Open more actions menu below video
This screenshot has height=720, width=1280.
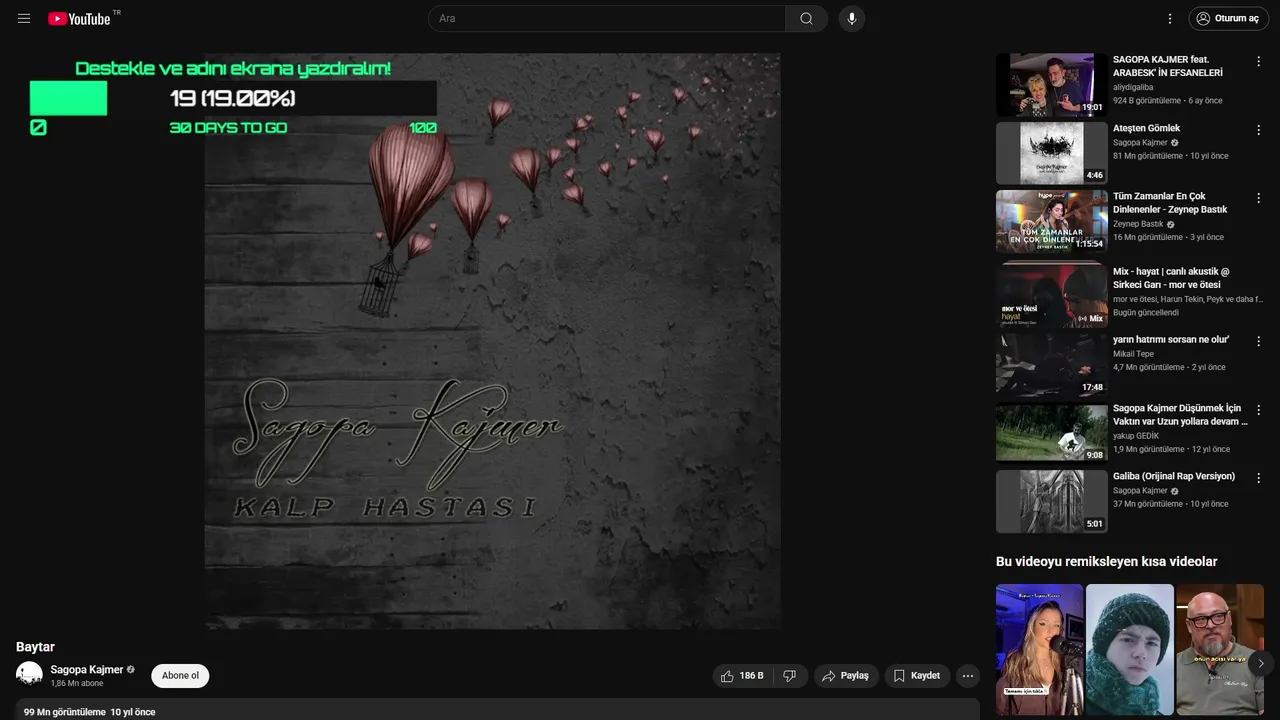click(x=968, y=676)
